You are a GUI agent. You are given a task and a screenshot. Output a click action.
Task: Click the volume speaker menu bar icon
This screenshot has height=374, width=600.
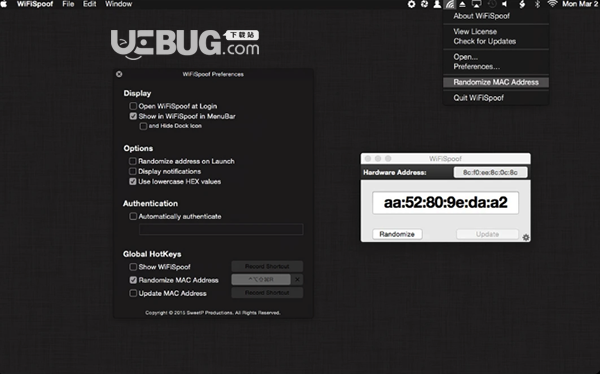(x=505, y=4)
